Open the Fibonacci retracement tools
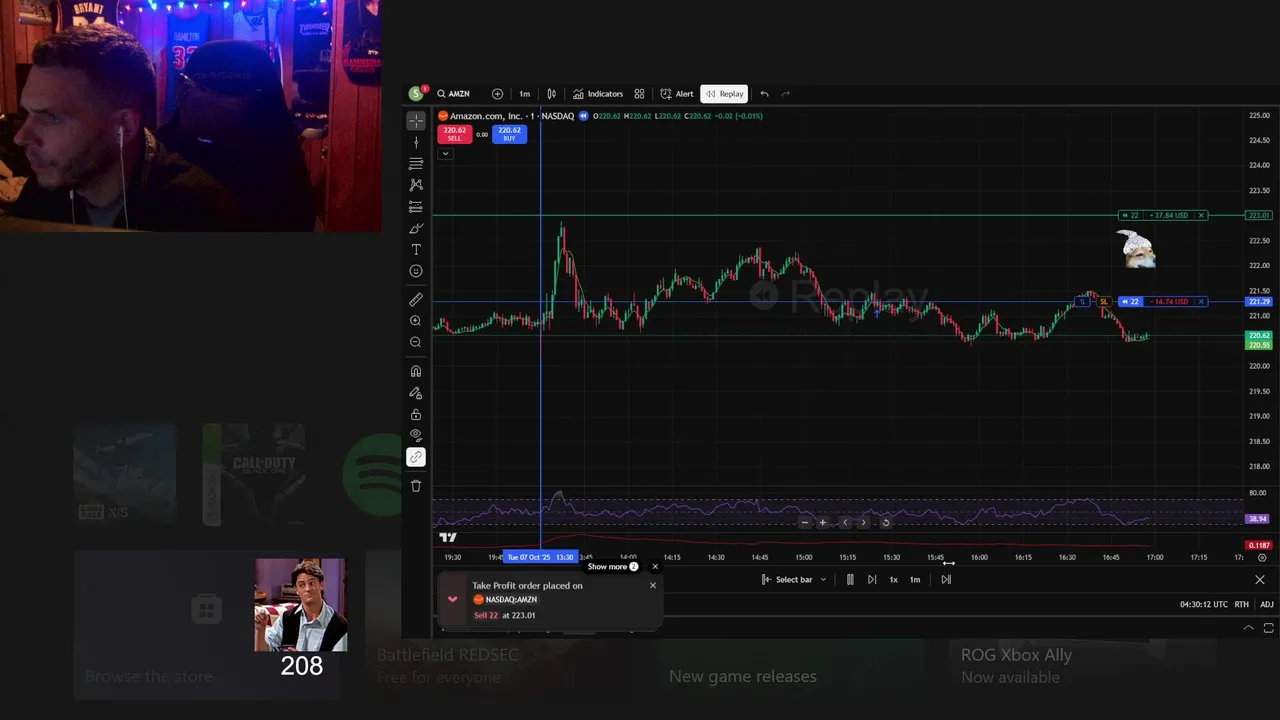The height and width of the screenshot is (720, 1280). [416, 163]
